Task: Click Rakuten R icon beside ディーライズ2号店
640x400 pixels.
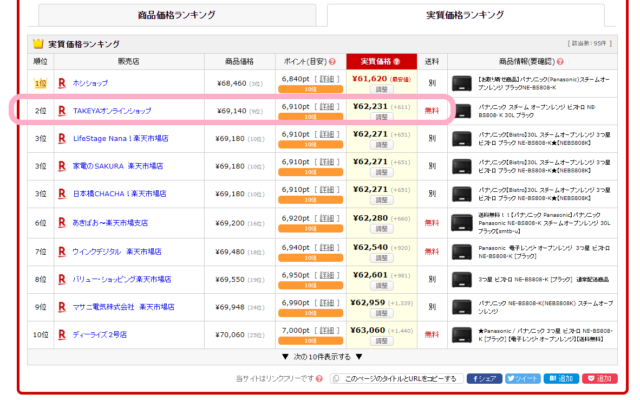Action: [x=62, y=335]
